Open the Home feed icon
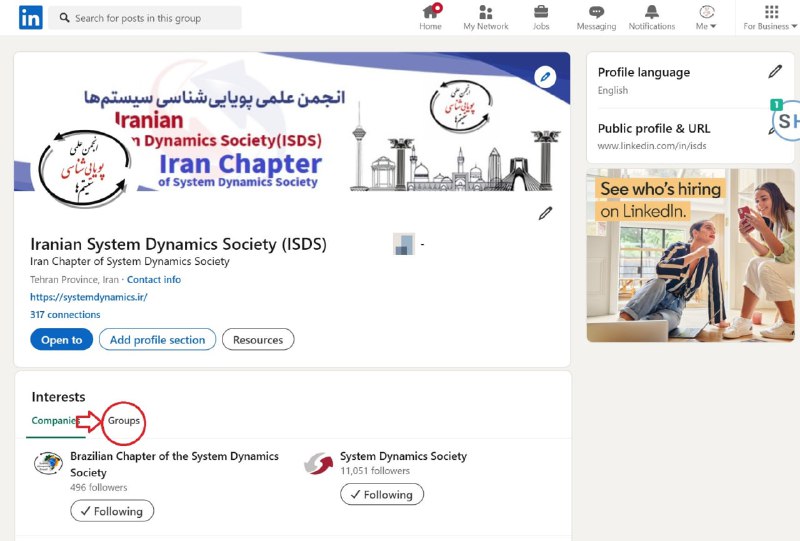800x541 pixels. tap(430, 17)
